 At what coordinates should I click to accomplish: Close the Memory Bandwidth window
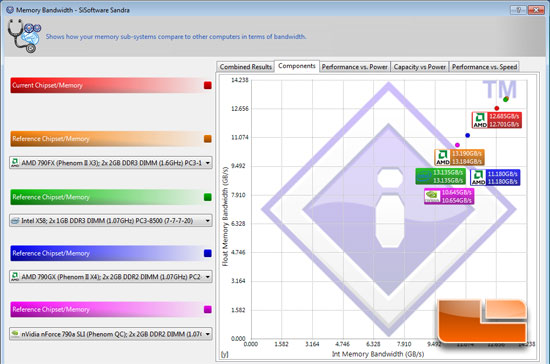[x=536, y=10]
